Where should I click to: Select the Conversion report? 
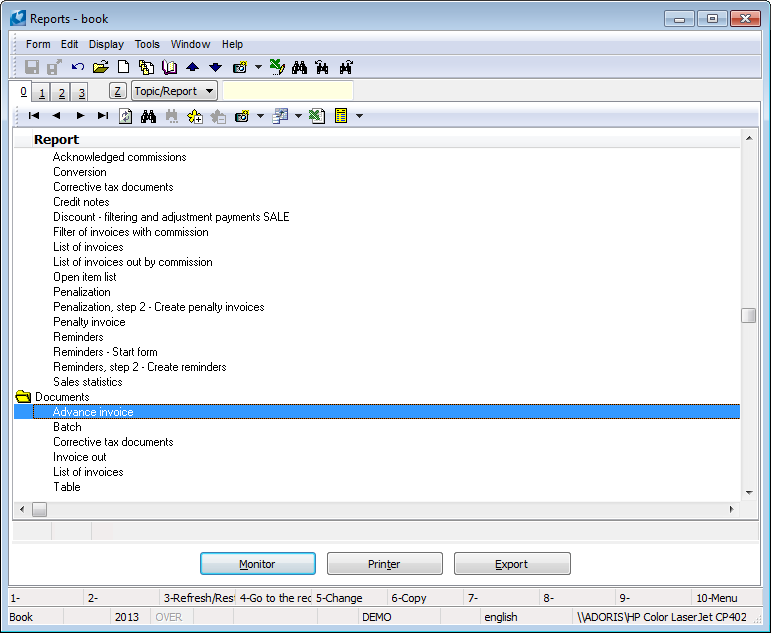click(x=80, y=172)
